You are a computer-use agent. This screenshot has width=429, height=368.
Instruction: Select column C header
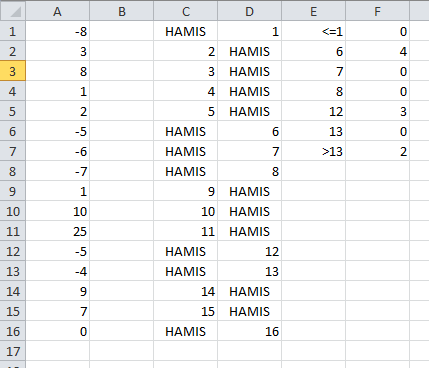tap(186, 11)
